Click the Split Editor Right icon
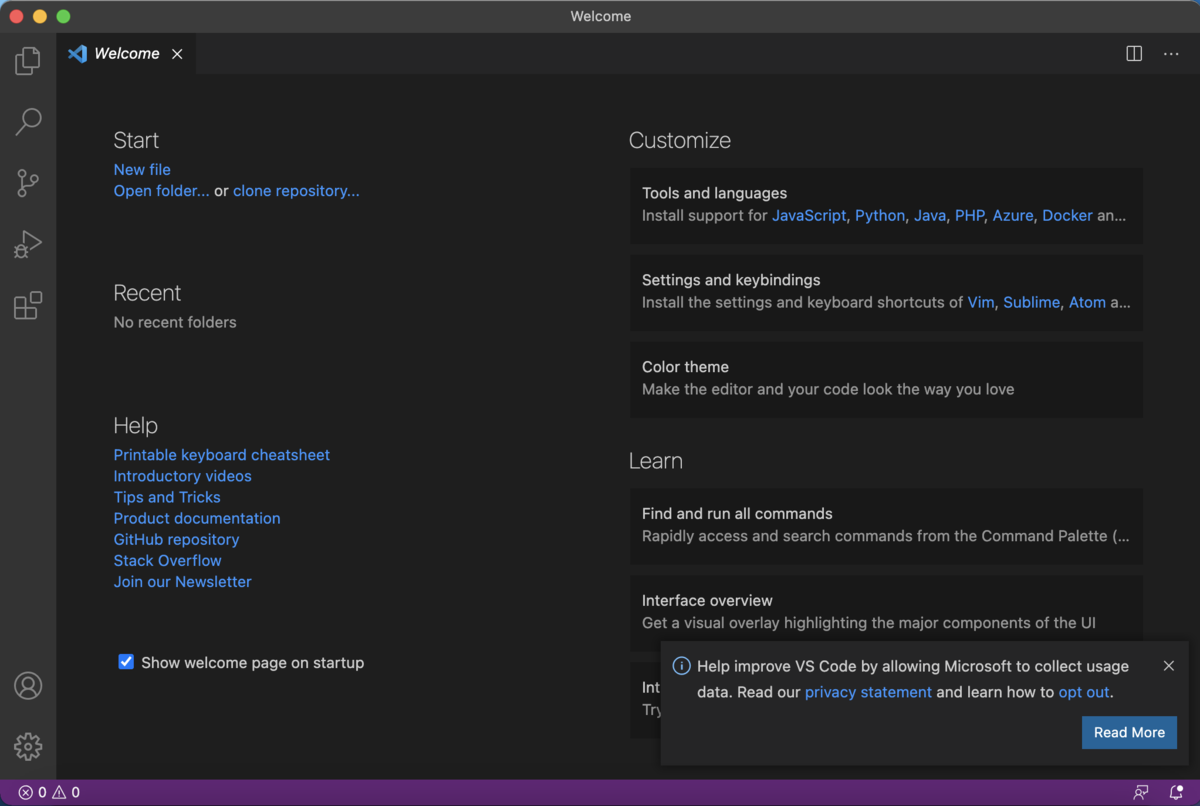Image resolution: width=1200 pixels, height=806 pixels. click(1134, 54)
